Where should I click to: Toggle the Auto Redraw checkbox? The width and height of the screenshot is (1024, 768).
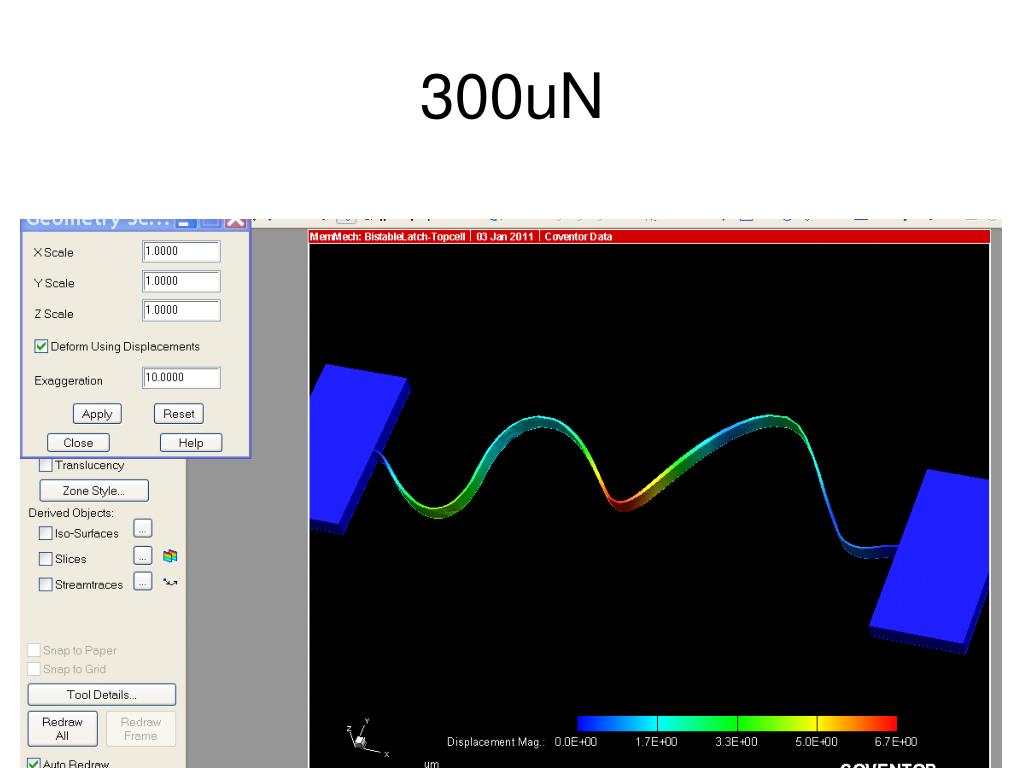[x=34, y=763]
